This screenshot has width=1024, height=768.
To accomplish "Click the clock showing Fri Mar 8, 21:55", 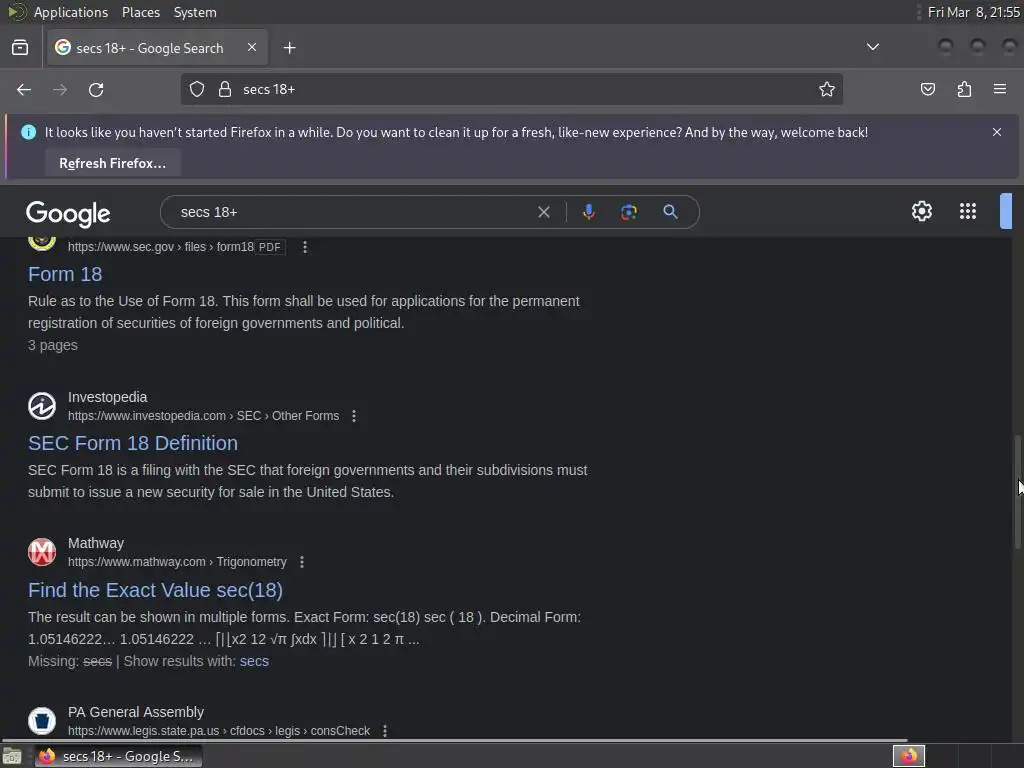I will coord(973,12).
